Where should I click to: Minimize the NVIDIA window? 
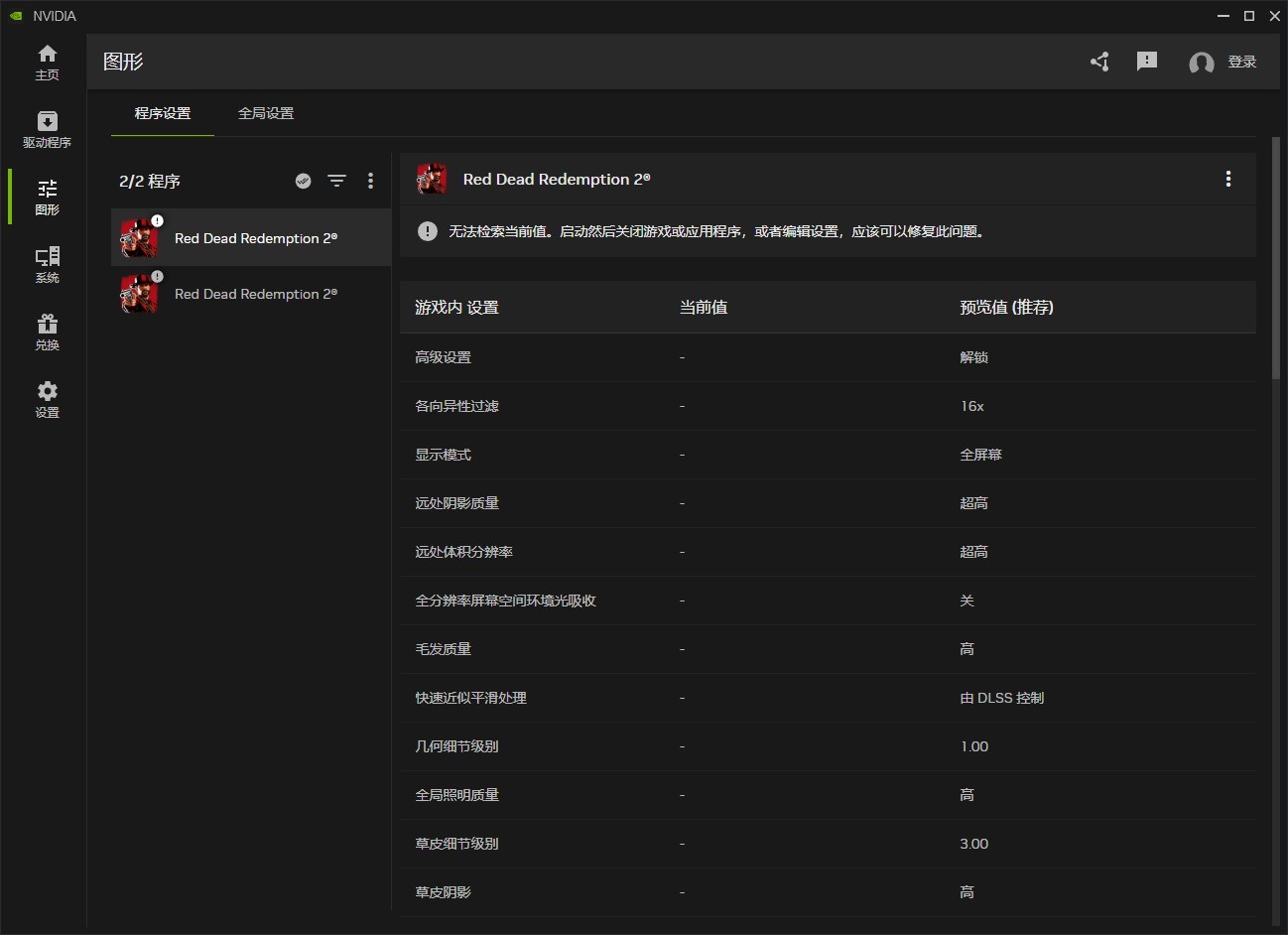(x=1224, y=16)
